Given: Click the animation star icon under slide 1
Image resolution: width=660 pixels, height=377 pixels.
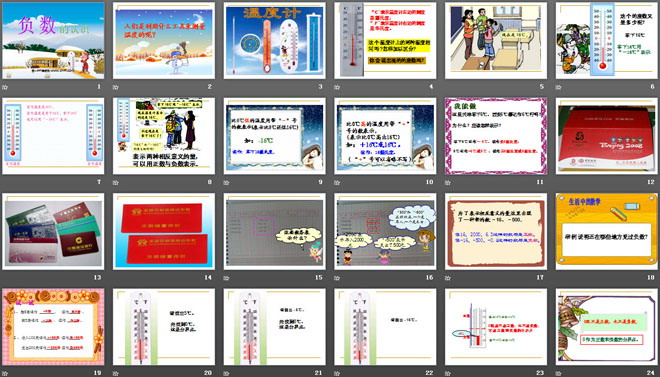Looking at the screenshot, I should click(x=5, y=88).
